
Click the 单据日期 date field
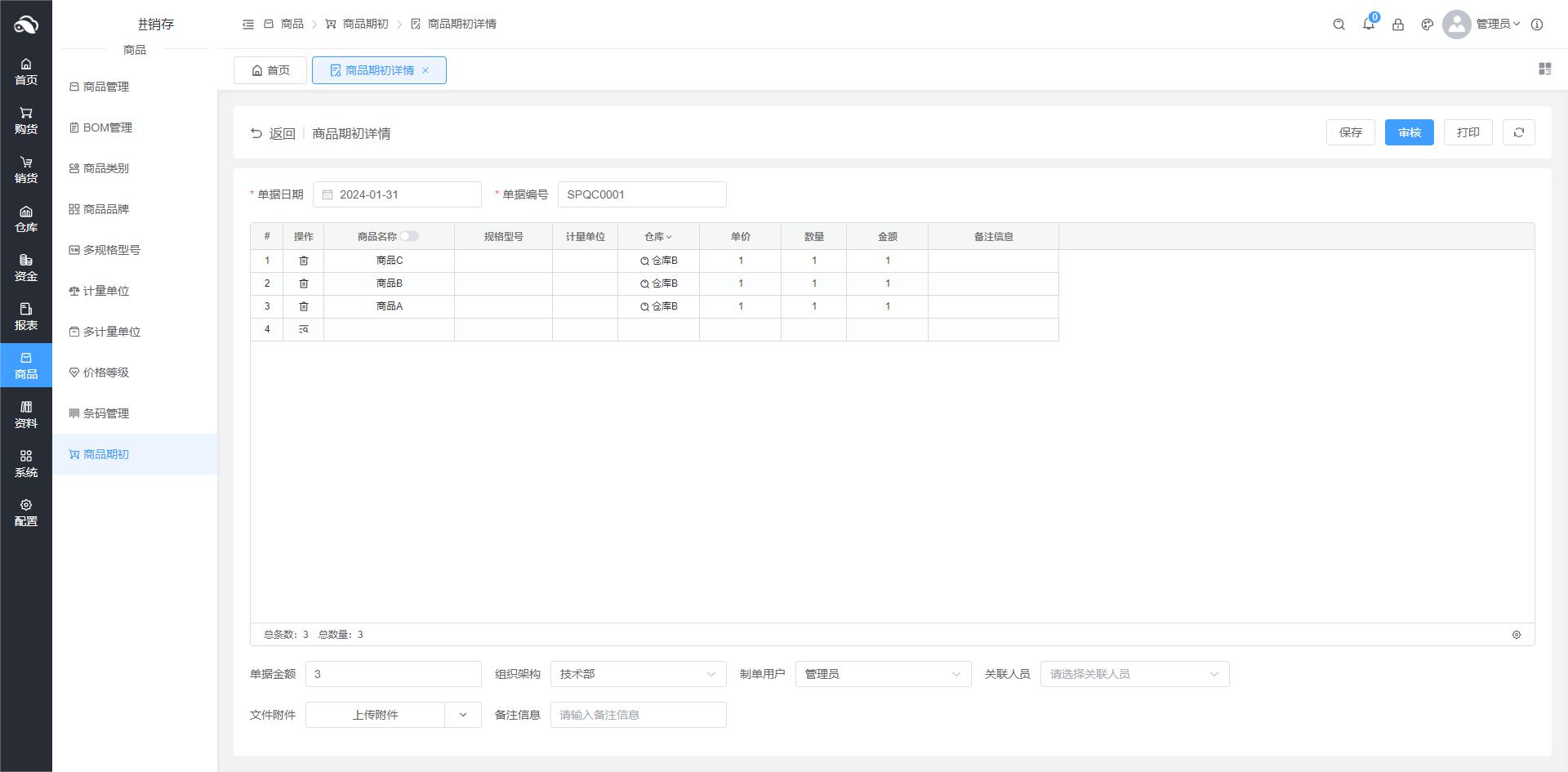point(397,194)
